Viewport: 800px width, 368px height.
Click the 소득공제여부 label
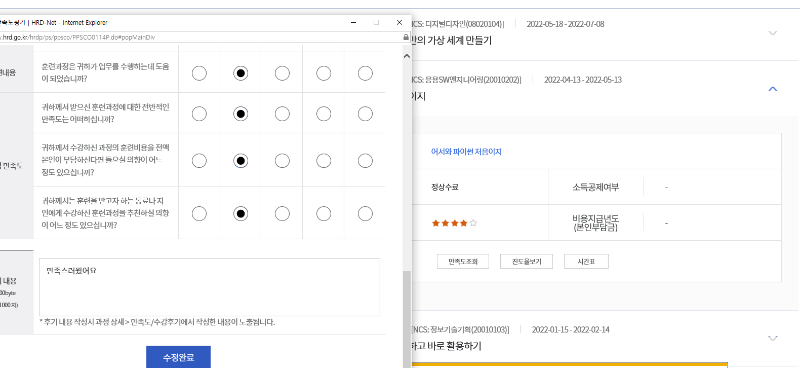coord(595,187)
